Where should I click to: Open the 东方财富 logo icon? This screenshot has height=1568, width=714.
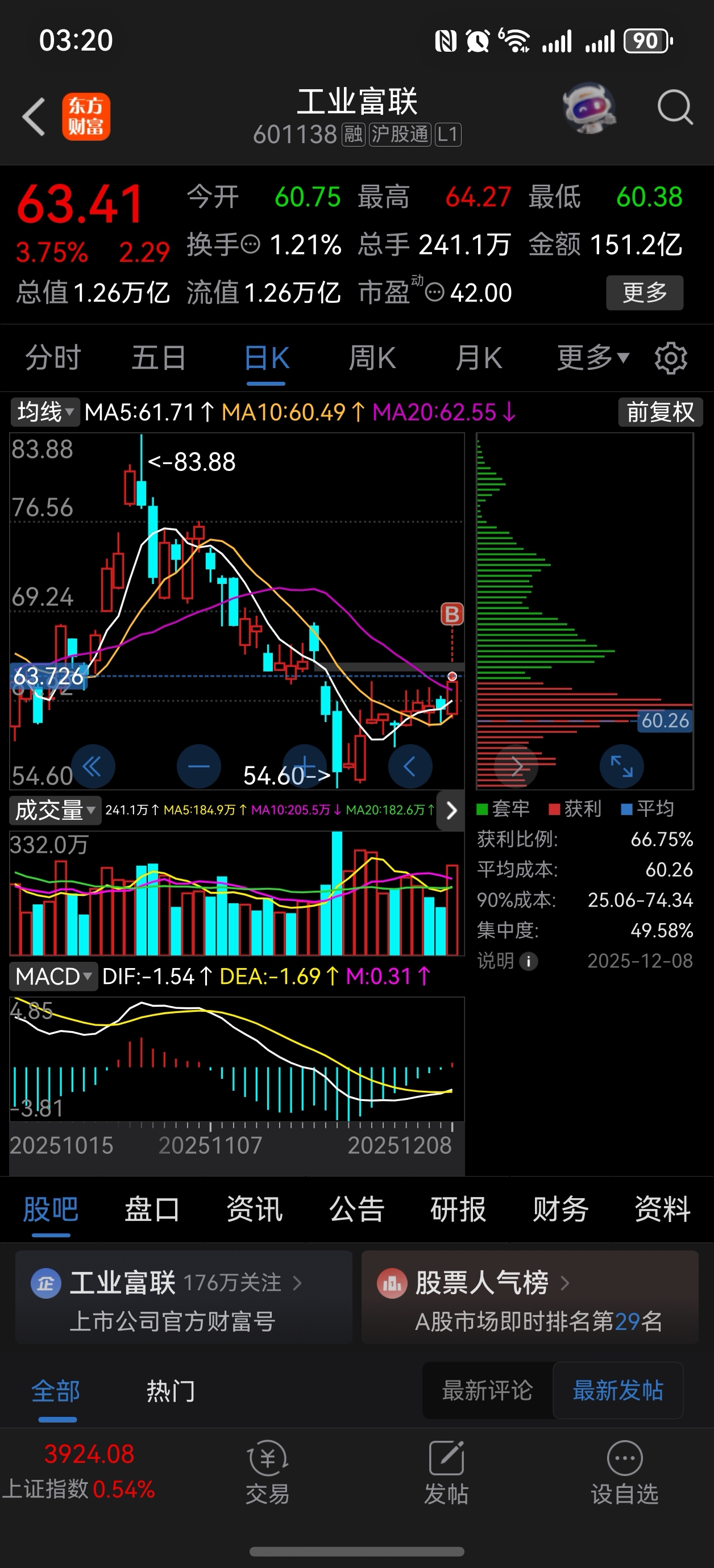coord(86,116)
